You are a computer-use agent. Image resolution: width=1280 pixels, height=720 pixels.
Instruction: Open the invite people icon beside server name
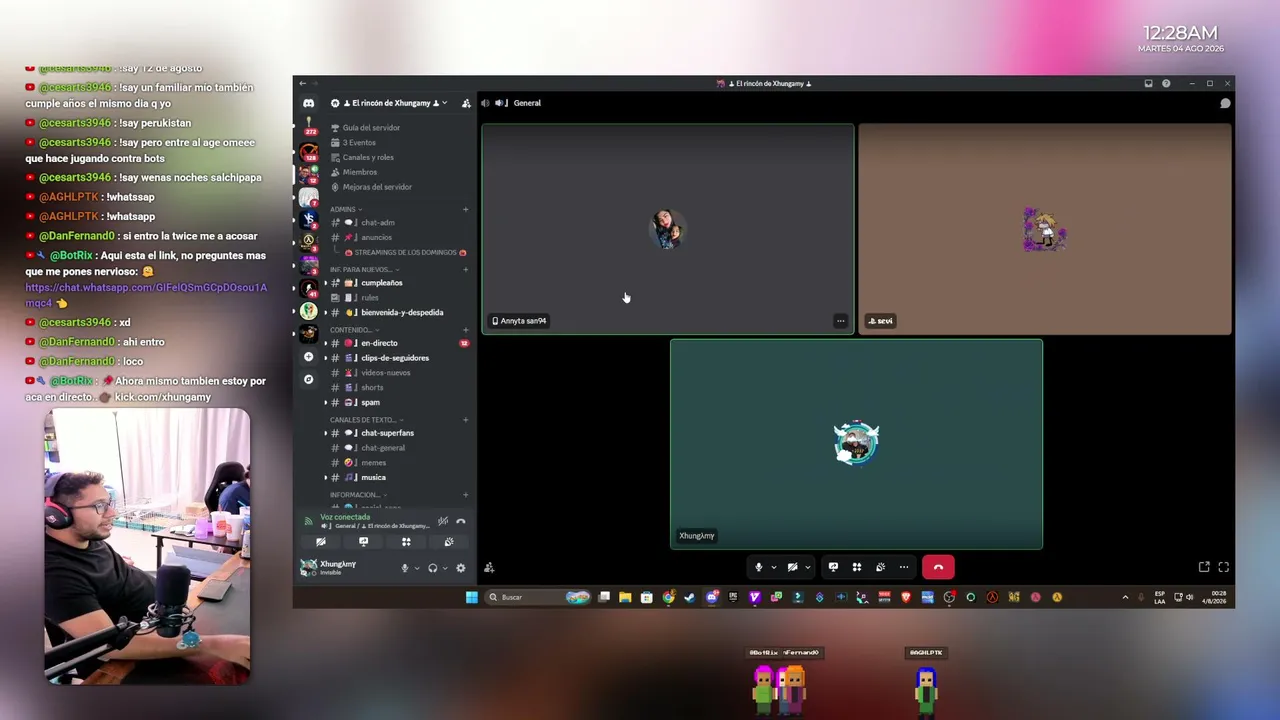click(466, 103)
